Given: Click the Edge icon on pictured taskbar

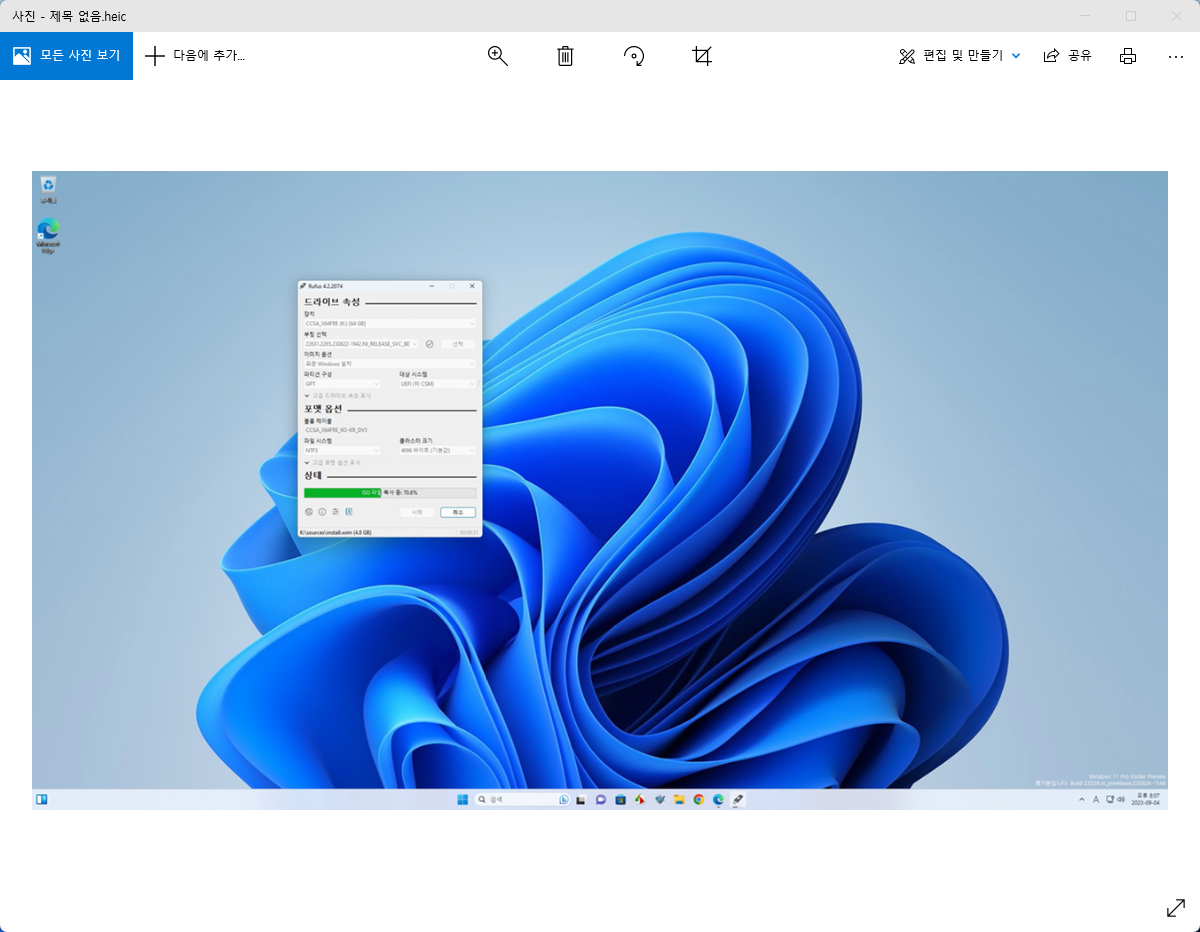Looking at the screenshot, I should pyautogui.click(x=718, y=799).
